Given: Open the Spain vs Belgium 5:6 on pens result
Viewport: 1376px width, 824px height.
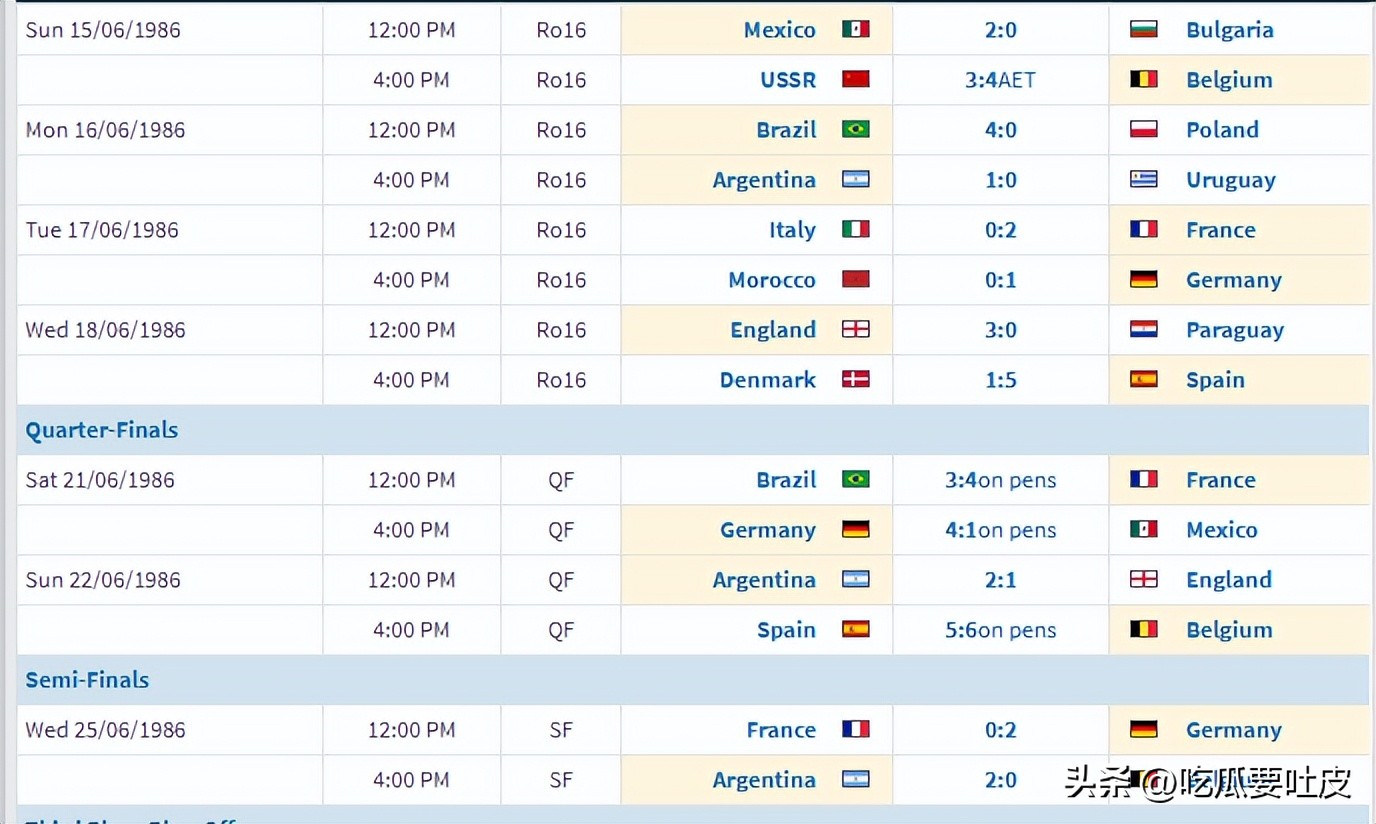Looking at the screenshot, I should click(x=1000, y=630).
